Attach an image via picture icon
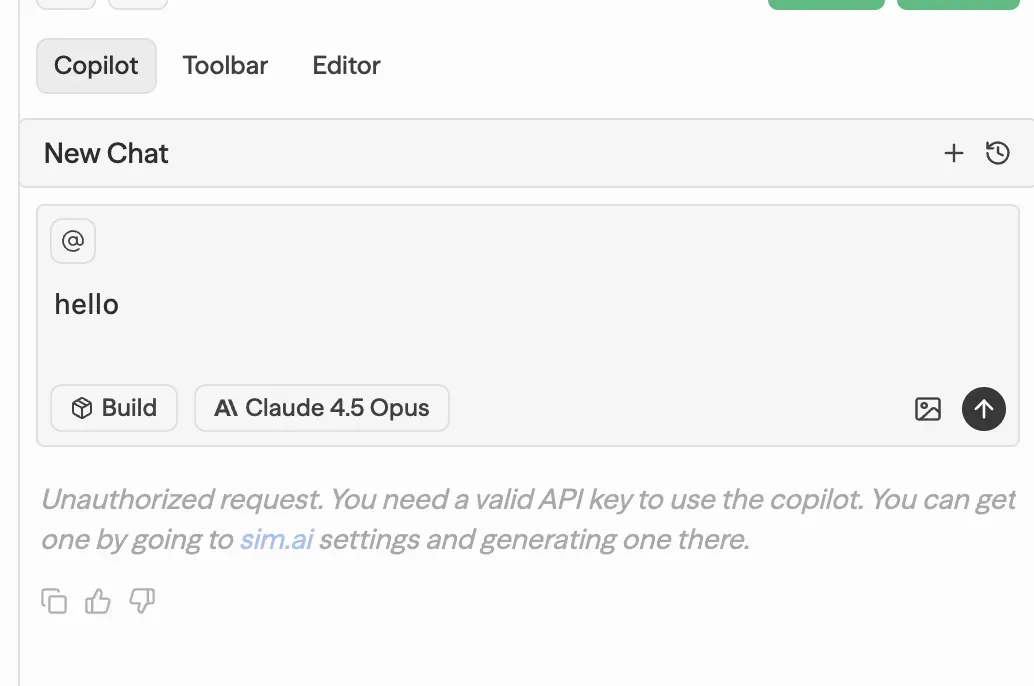 [928, 408]
